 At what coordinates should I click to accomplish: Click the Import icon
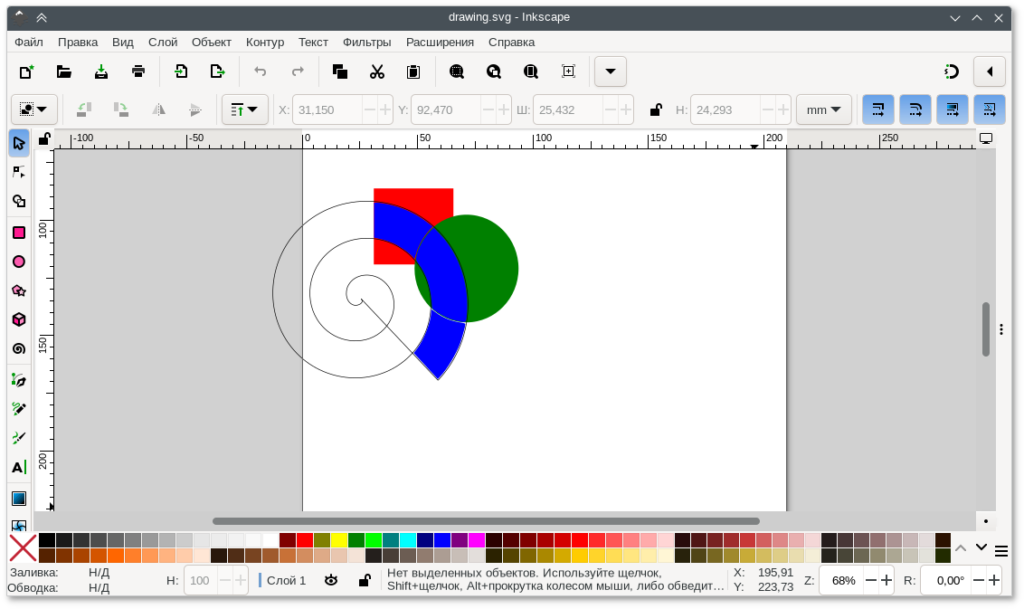[x=181, y=72]
